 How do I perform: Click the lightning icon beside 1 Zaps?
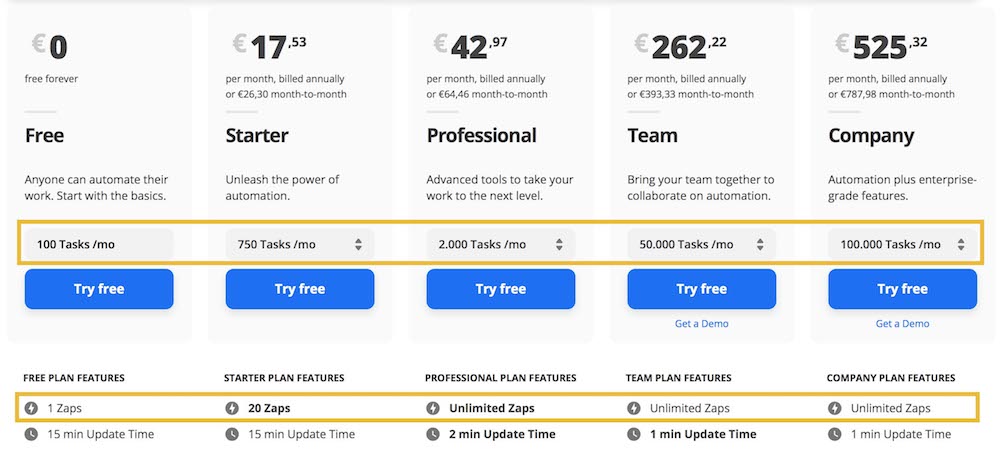[31, 408]
